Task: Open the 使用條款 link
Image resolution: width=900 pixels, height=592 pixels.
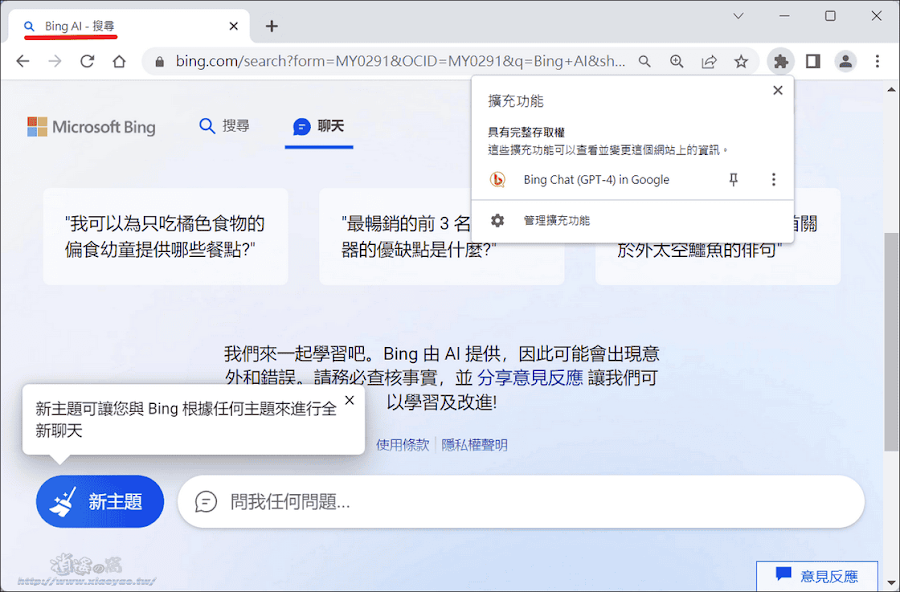Action: [402, 445]
